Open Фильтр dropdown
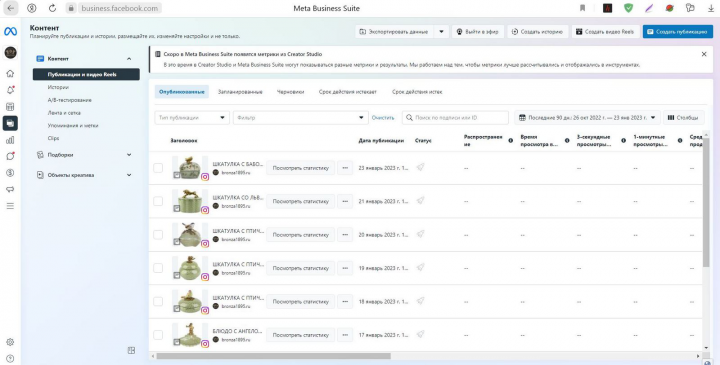 click(x=301, y=118)
